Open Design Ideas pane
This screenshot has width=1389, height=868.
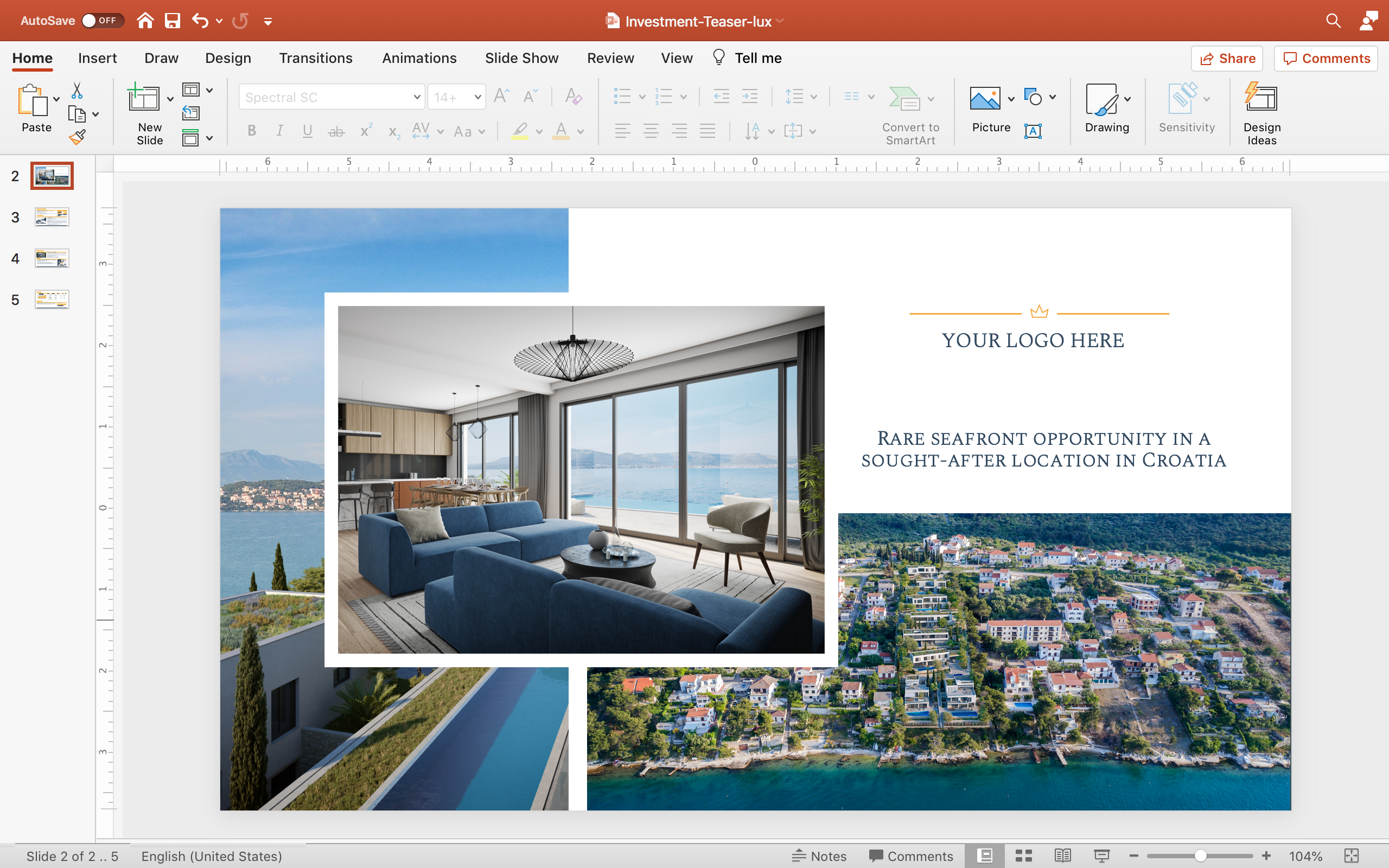point(1261,113)
